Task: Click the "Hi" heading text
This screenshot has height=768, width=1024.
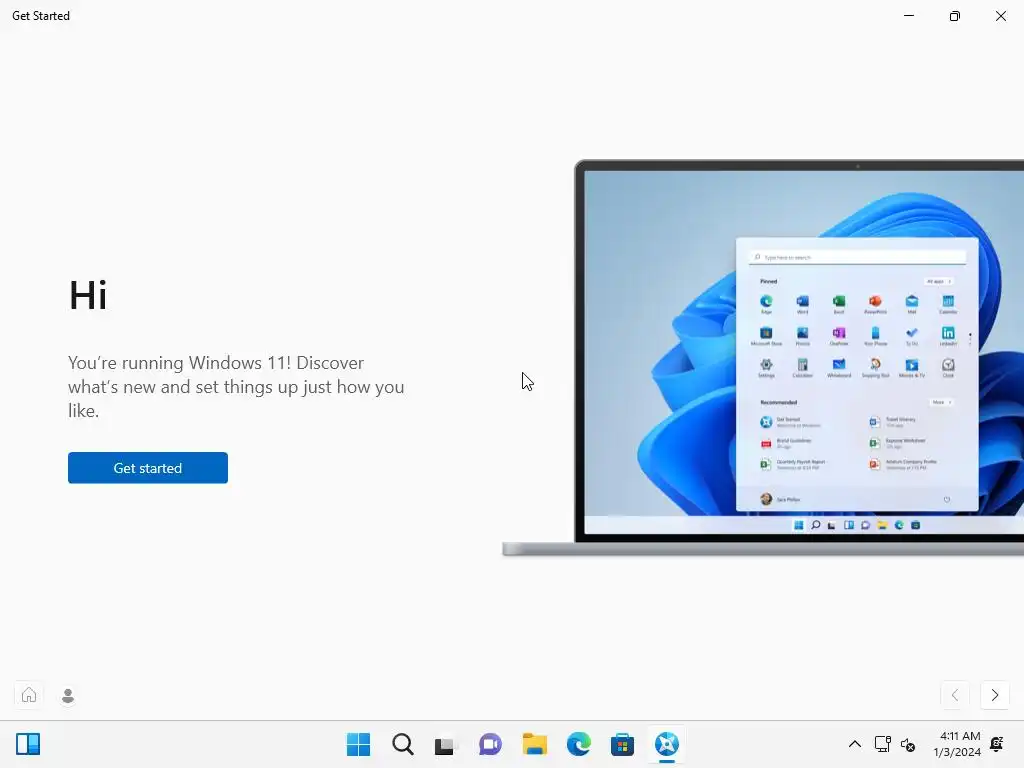Action: (88, 295)
